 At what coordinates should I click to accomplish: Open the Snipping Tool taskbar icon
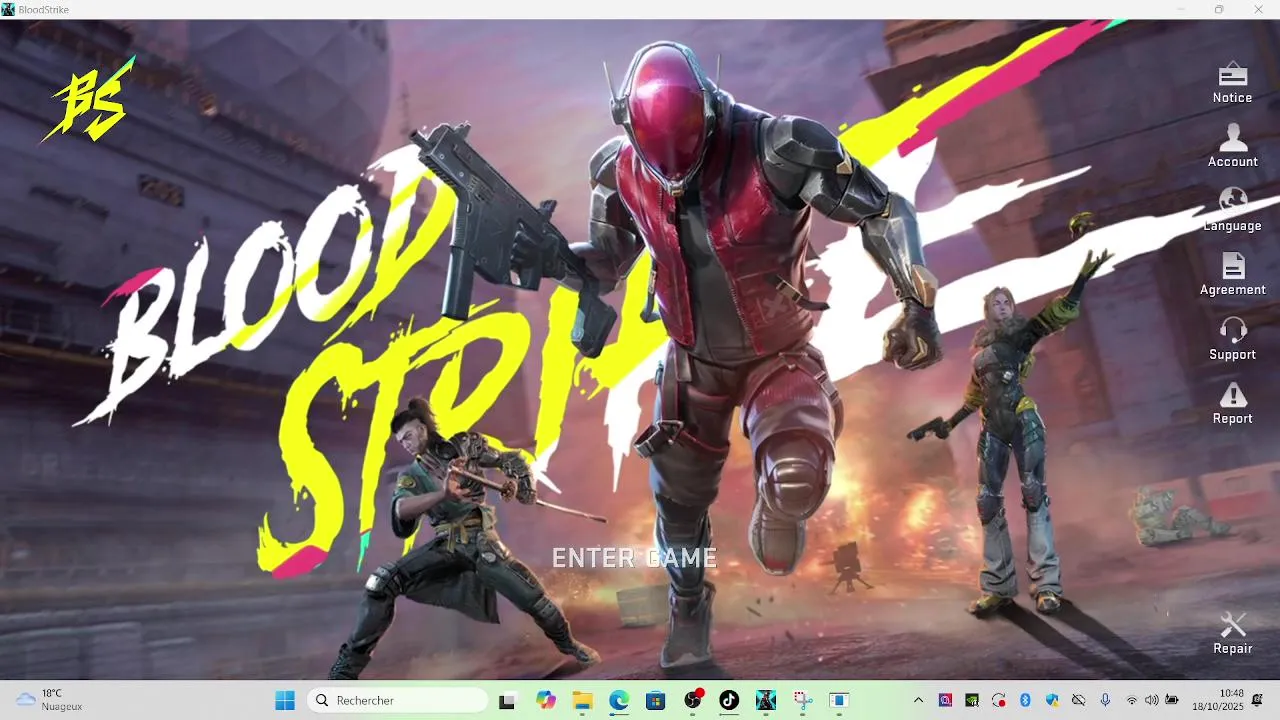803,700
